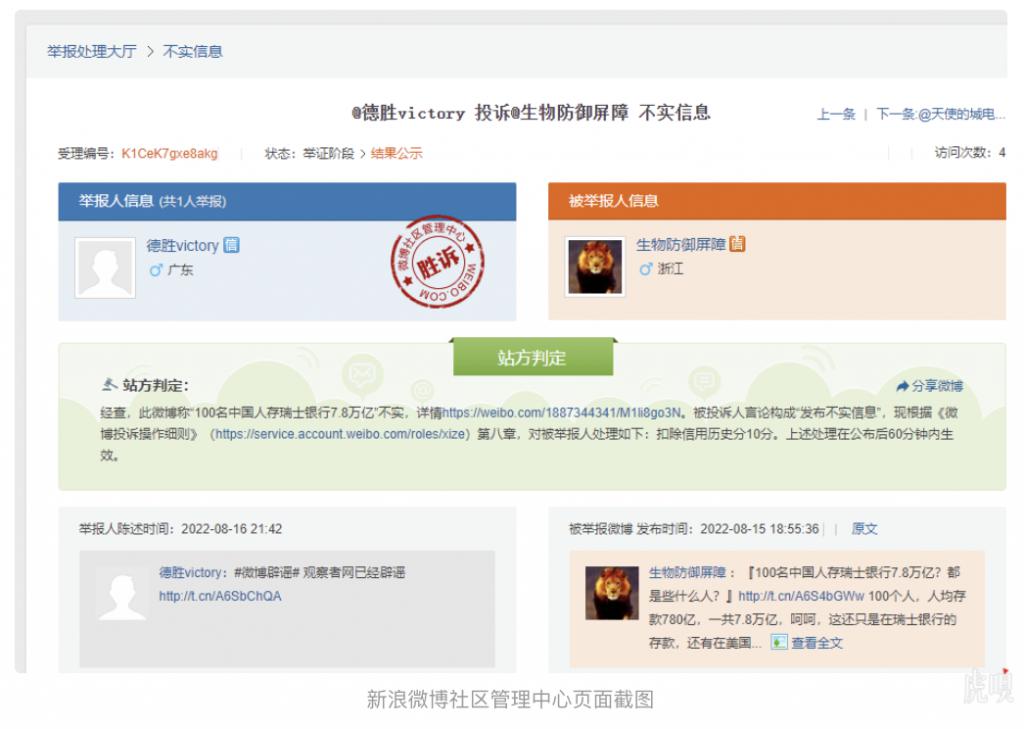Click 德胜victory gray avatar in reporter panel
This screenshot has height=729, width=1024.
[105, 267]
